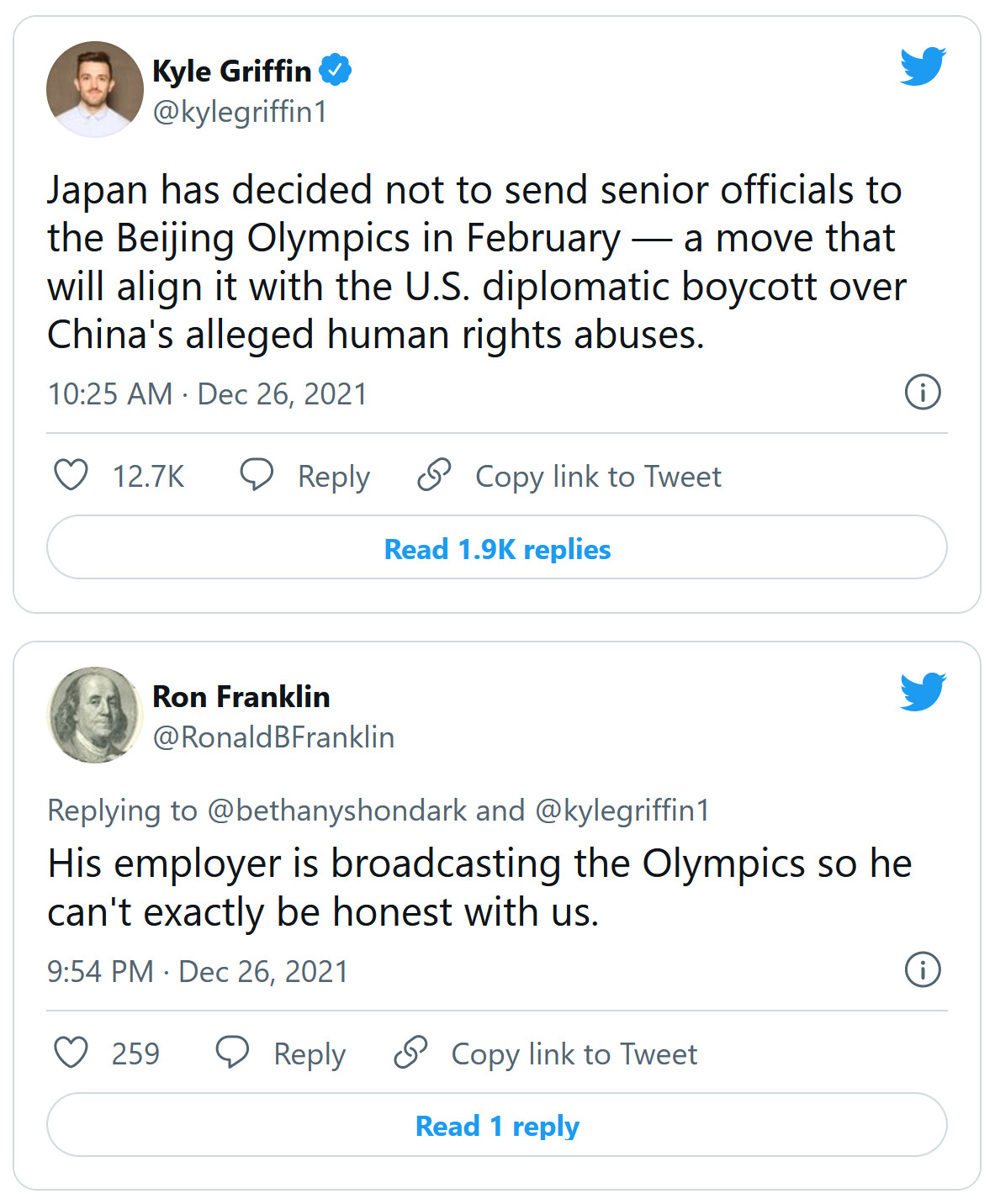Screen dimensions: 995x1204
Task: Like Kyle Griffin's tweet with the heart icon
Action: (71, 475)
